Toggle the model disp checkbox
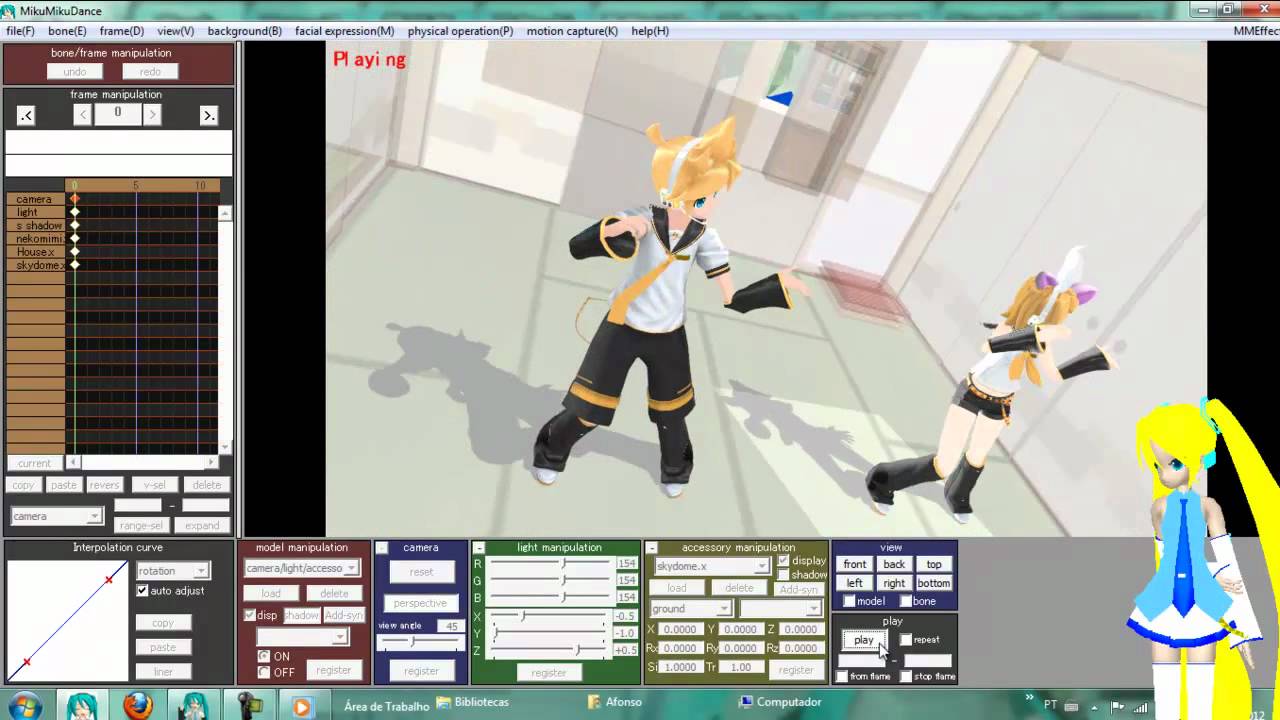The image size is (1280, 720). coord(250,615)
